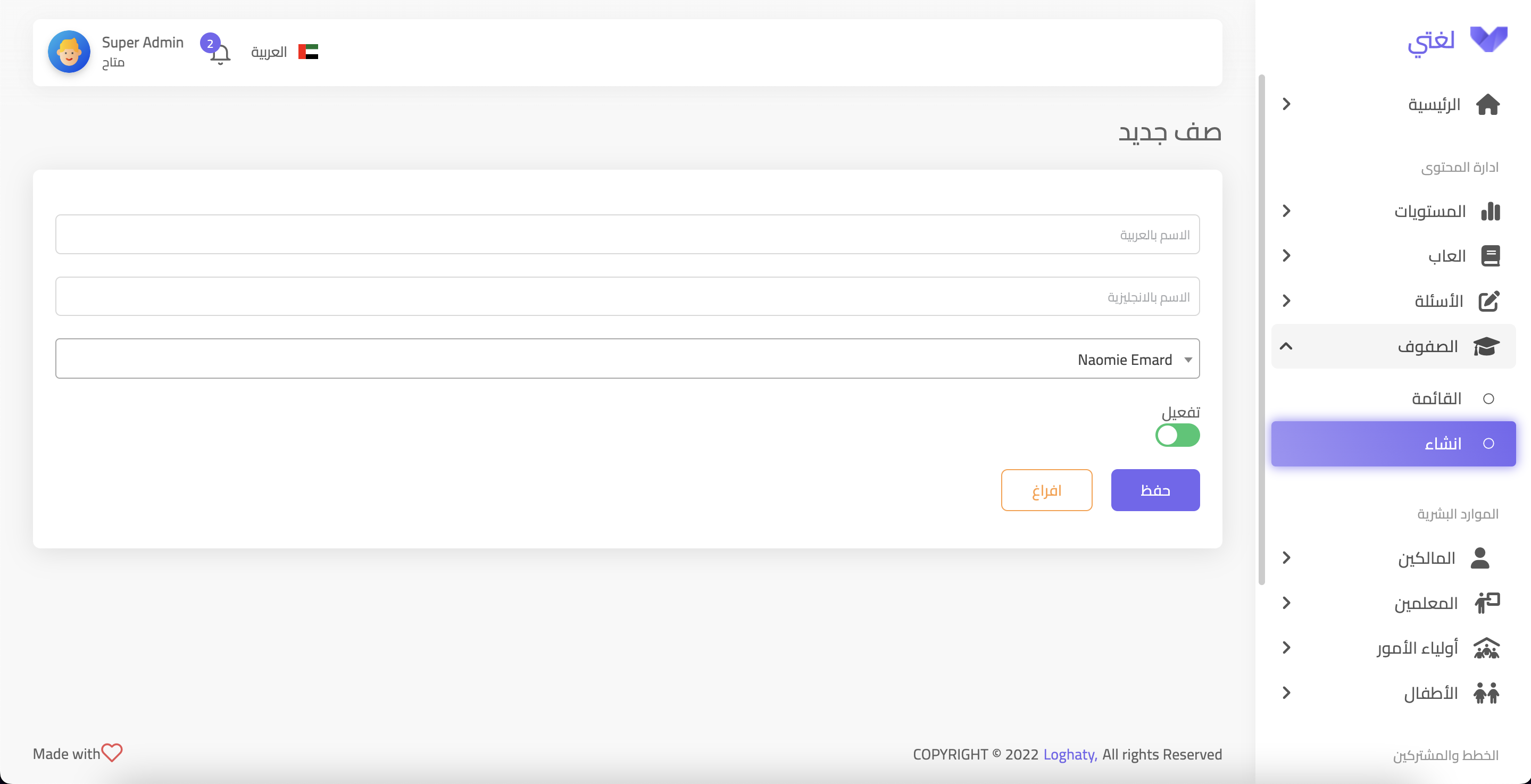Screen dimensions: 1531x784
Task: Collapse the الصفوف section chevron
Action: 1286,346
